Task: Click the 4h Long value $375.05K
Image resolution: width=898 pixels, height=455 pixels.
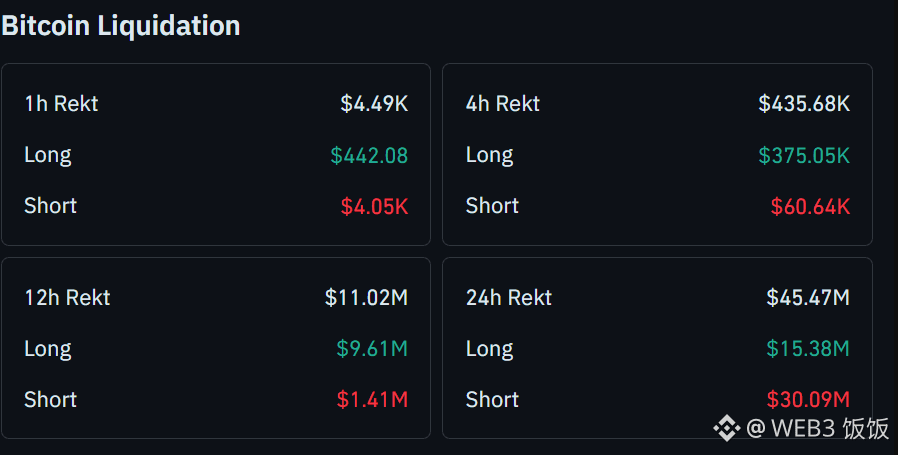Action: (x=804, y=155)
